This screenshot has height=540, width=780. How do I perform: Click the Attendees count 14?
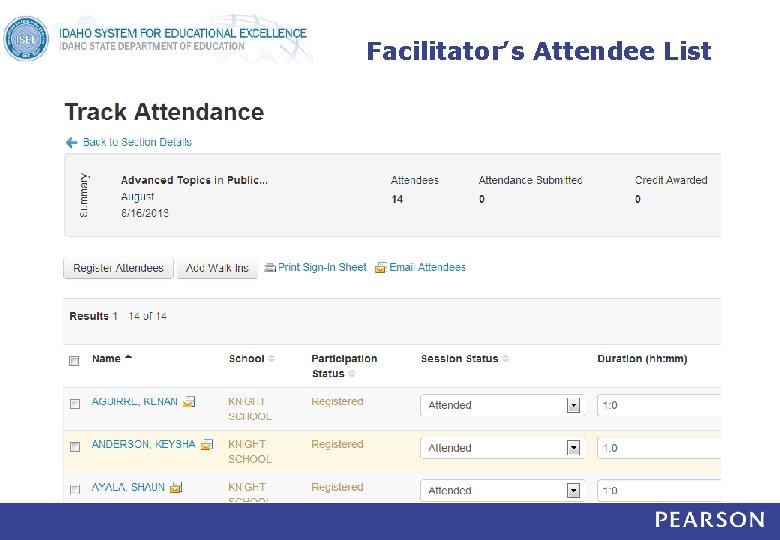tap(397, 199)
